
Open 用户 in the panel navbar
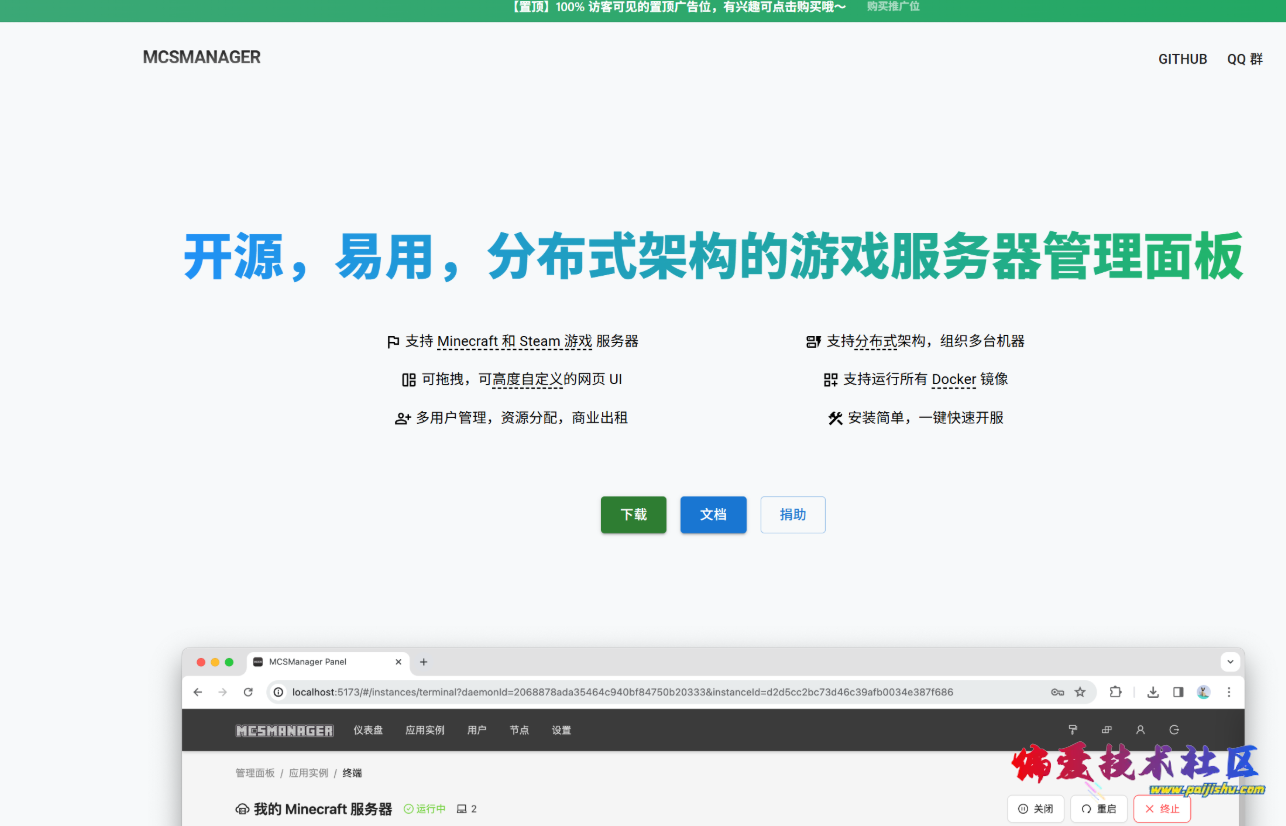point(477,731)
